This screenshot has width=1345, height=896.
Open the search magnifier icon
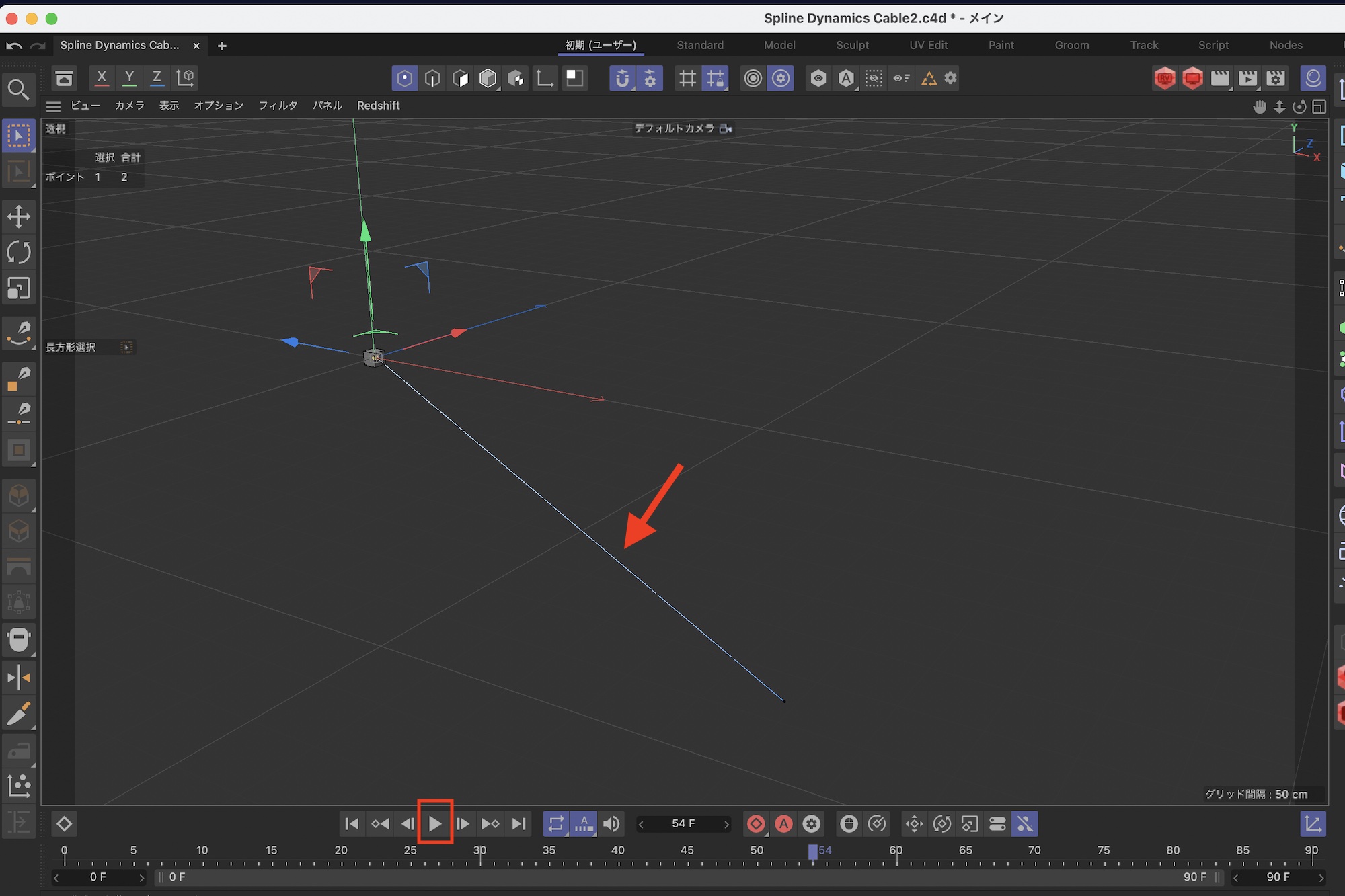click(18, 89)
